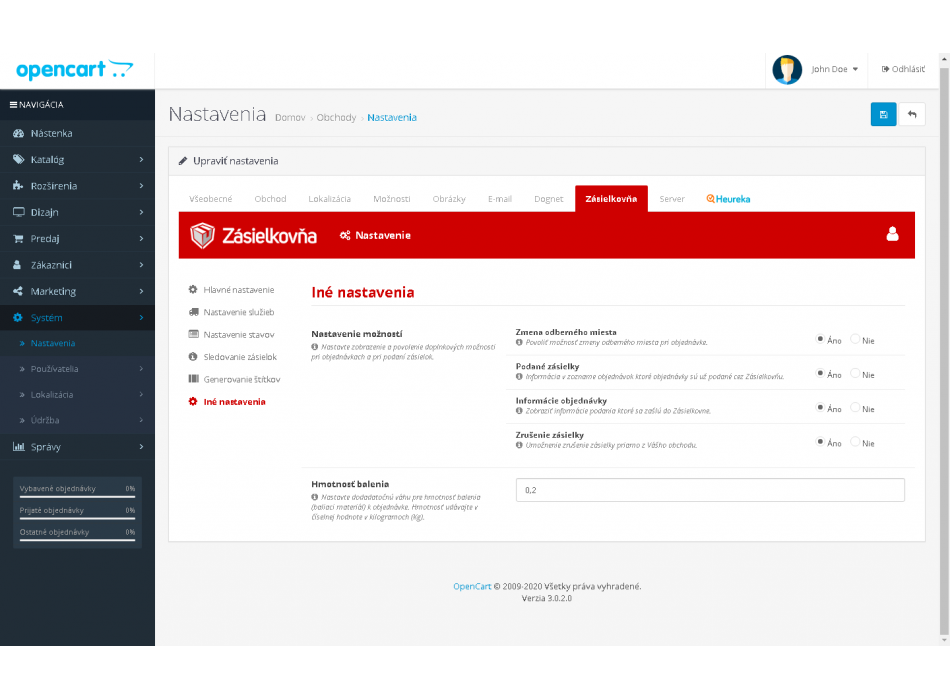Open the Server settings tab

pos(672,199)
